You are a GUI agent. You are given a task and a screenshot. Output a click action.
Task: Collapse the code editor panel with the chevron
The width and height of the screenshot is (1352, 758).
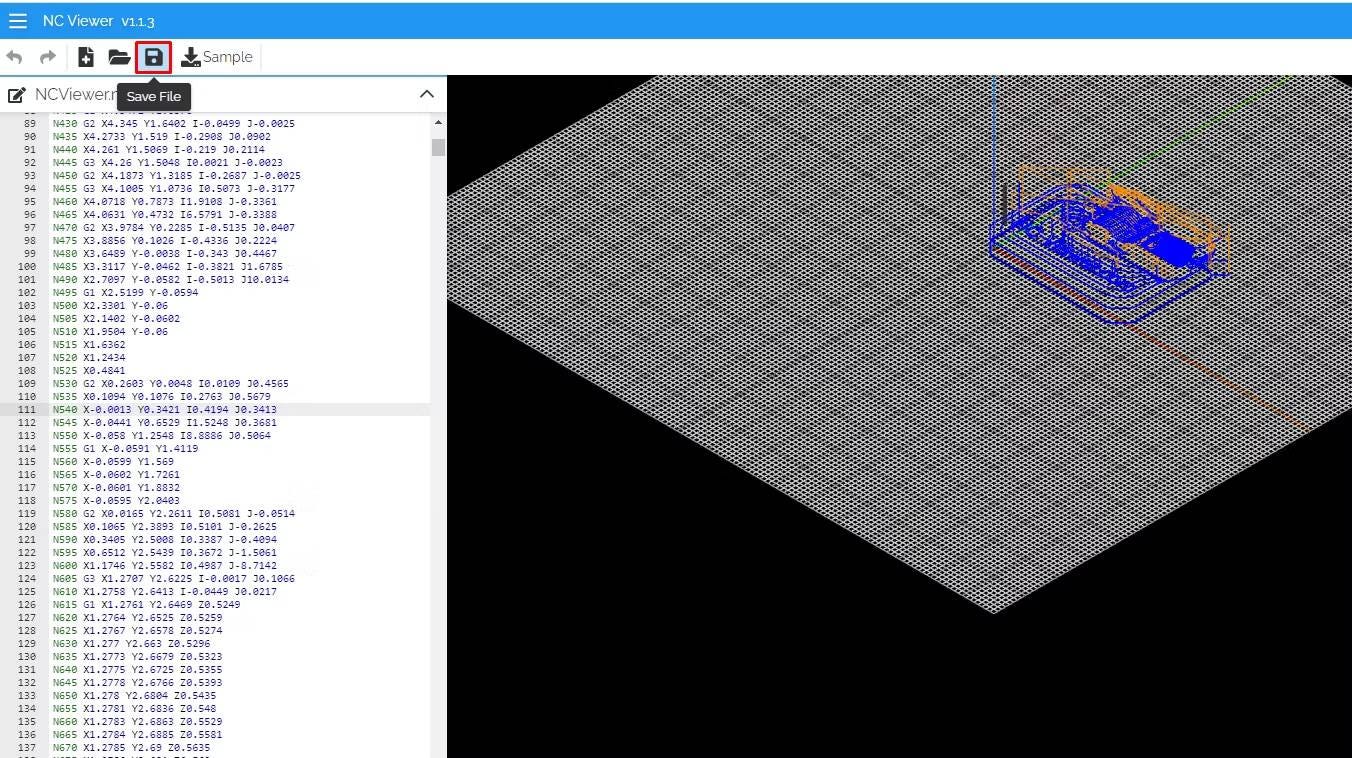click(x=426, y=94)
